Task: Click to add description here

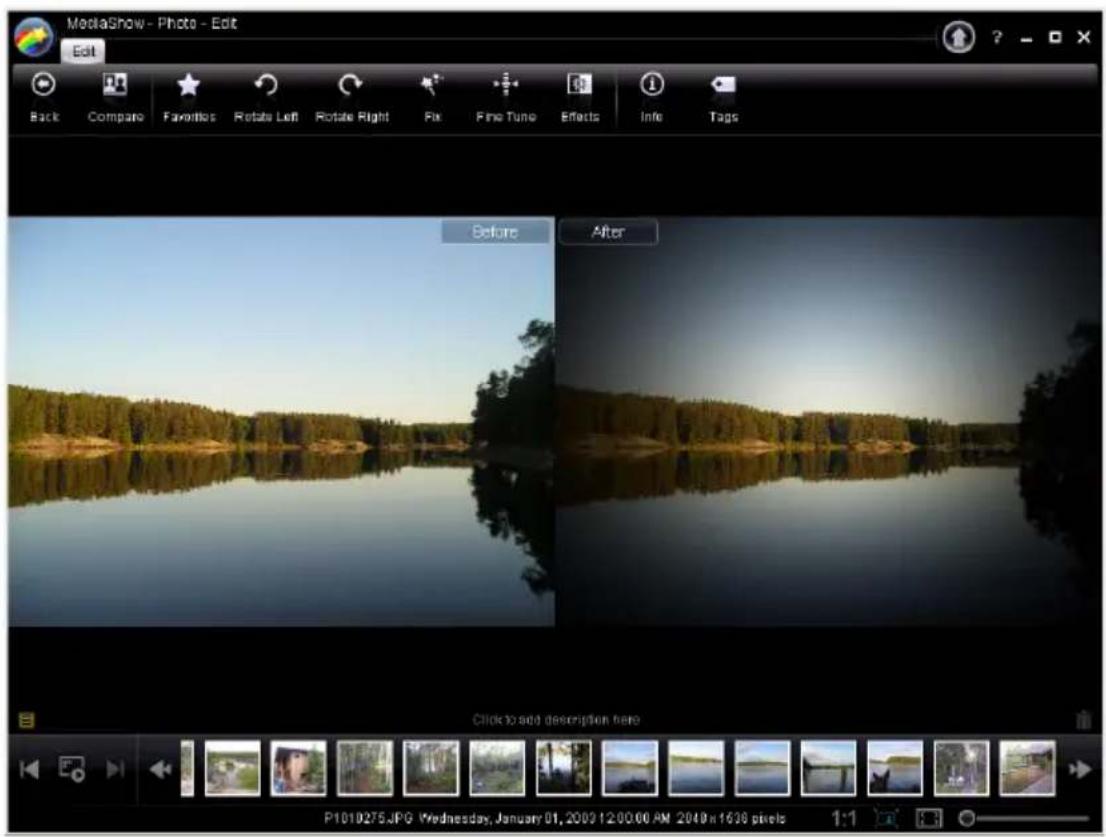Action: [556, 720]
